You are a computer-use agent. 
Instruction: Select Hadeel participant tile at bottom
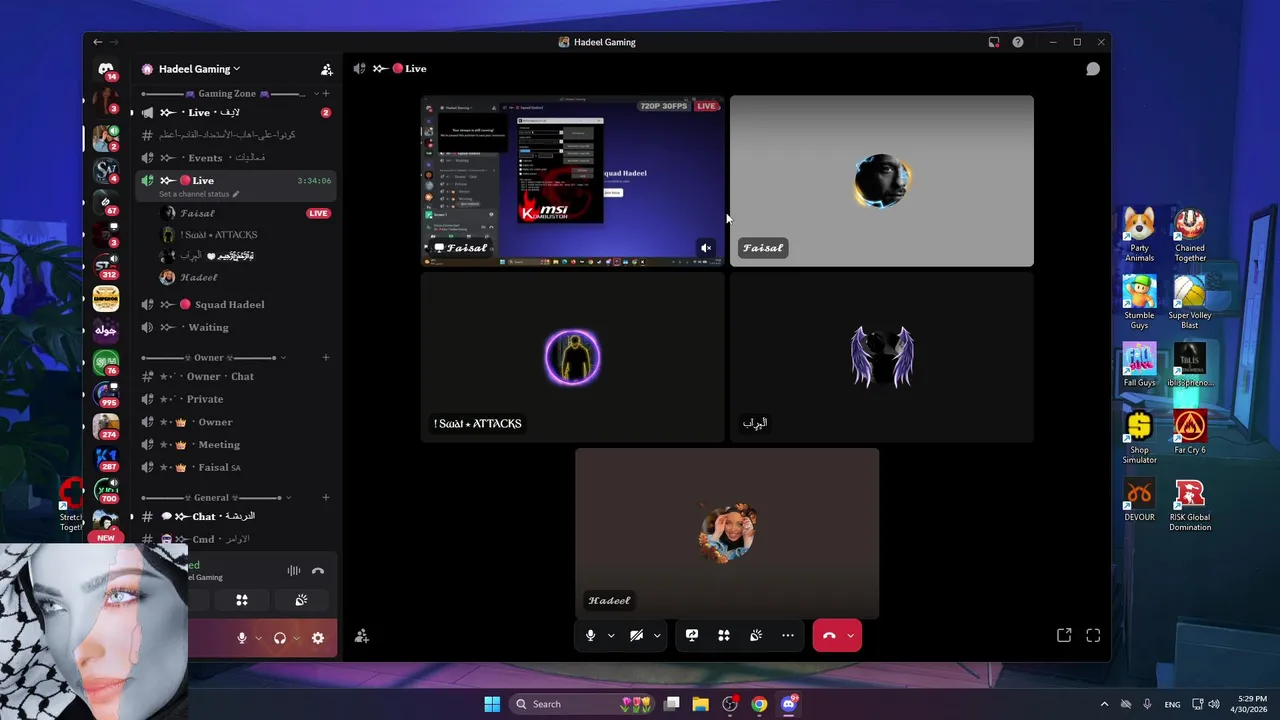(727, 533)
